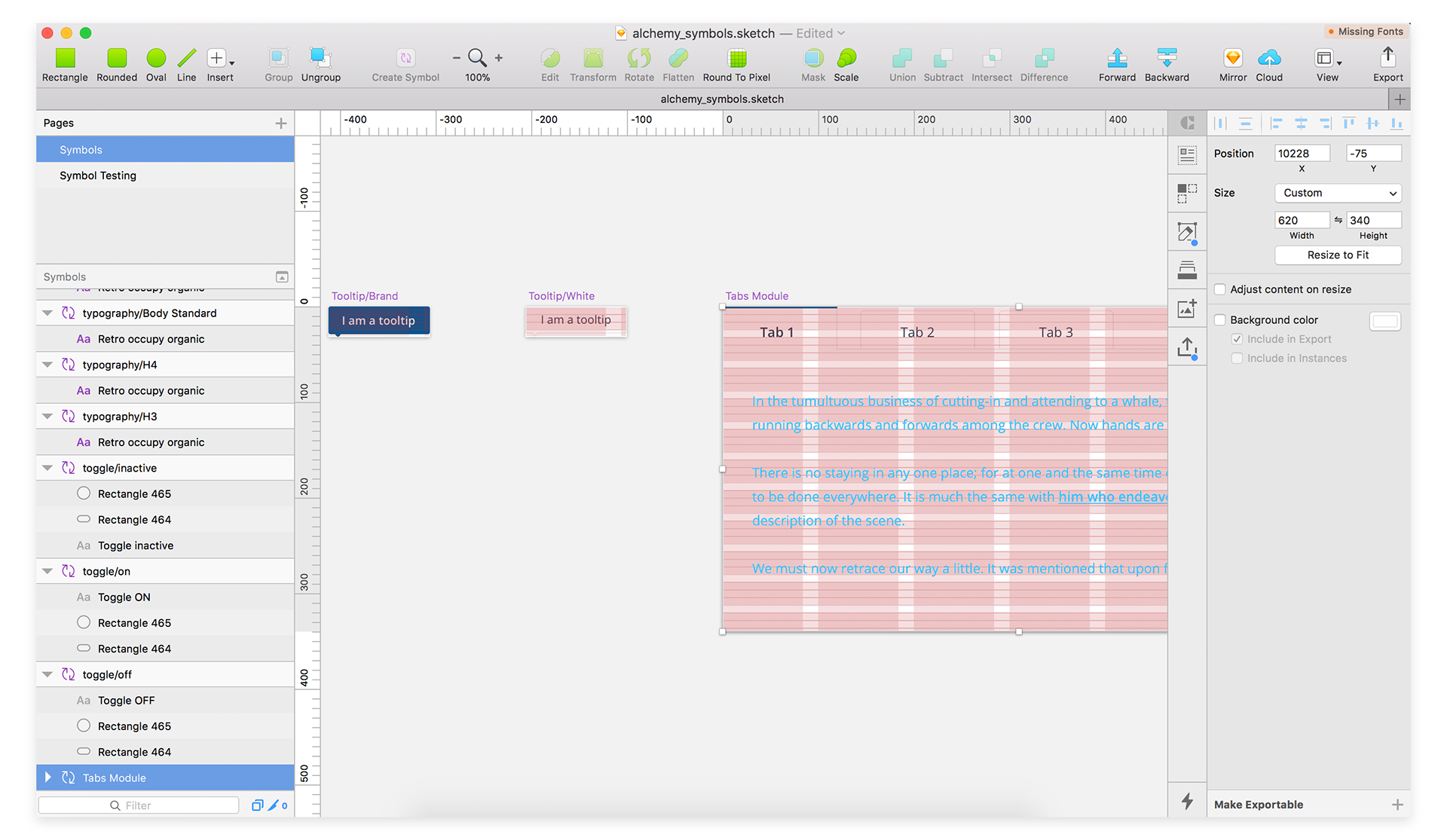Move layer Forward in toolbar
This screenshot has height=840, width=1447.
[x=1117, y=58]
